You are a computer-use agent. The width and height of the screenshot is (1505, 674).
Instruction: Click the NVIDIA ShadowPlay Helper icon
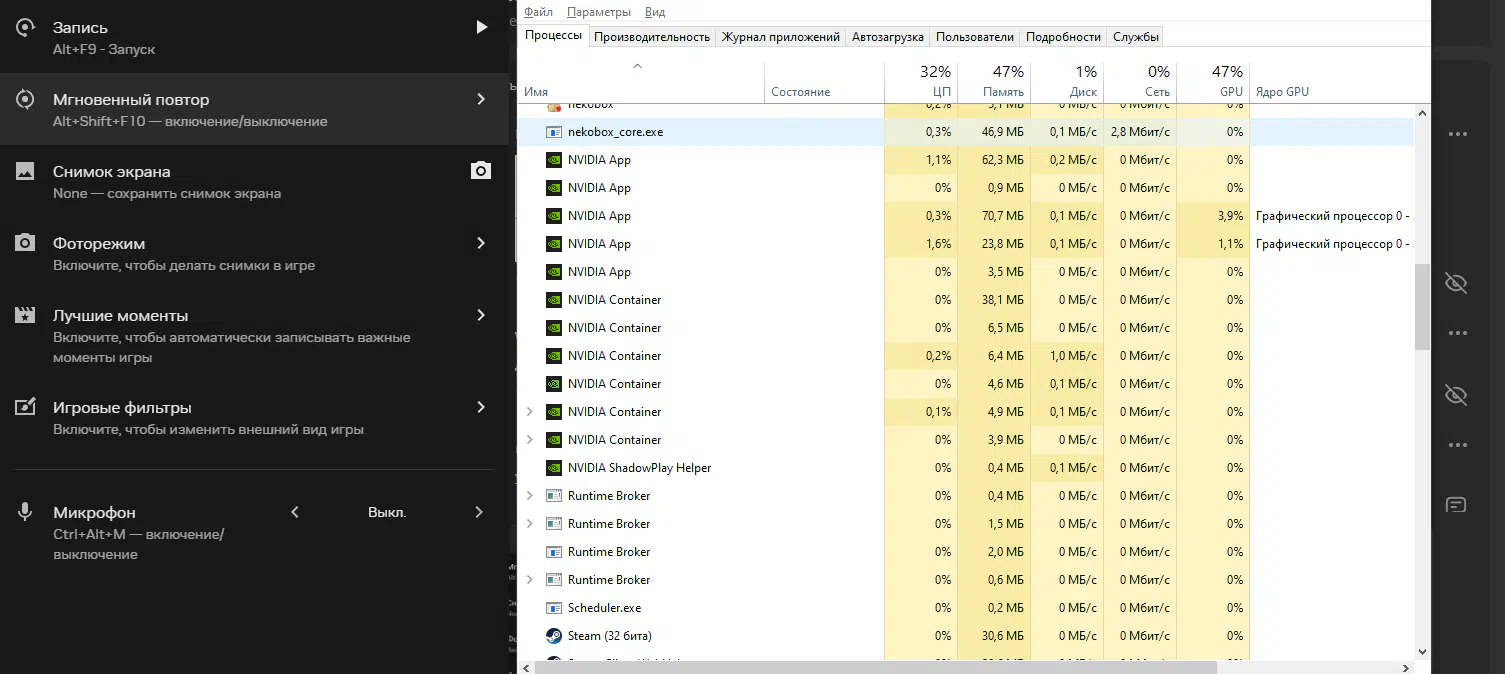pos(554,468)
